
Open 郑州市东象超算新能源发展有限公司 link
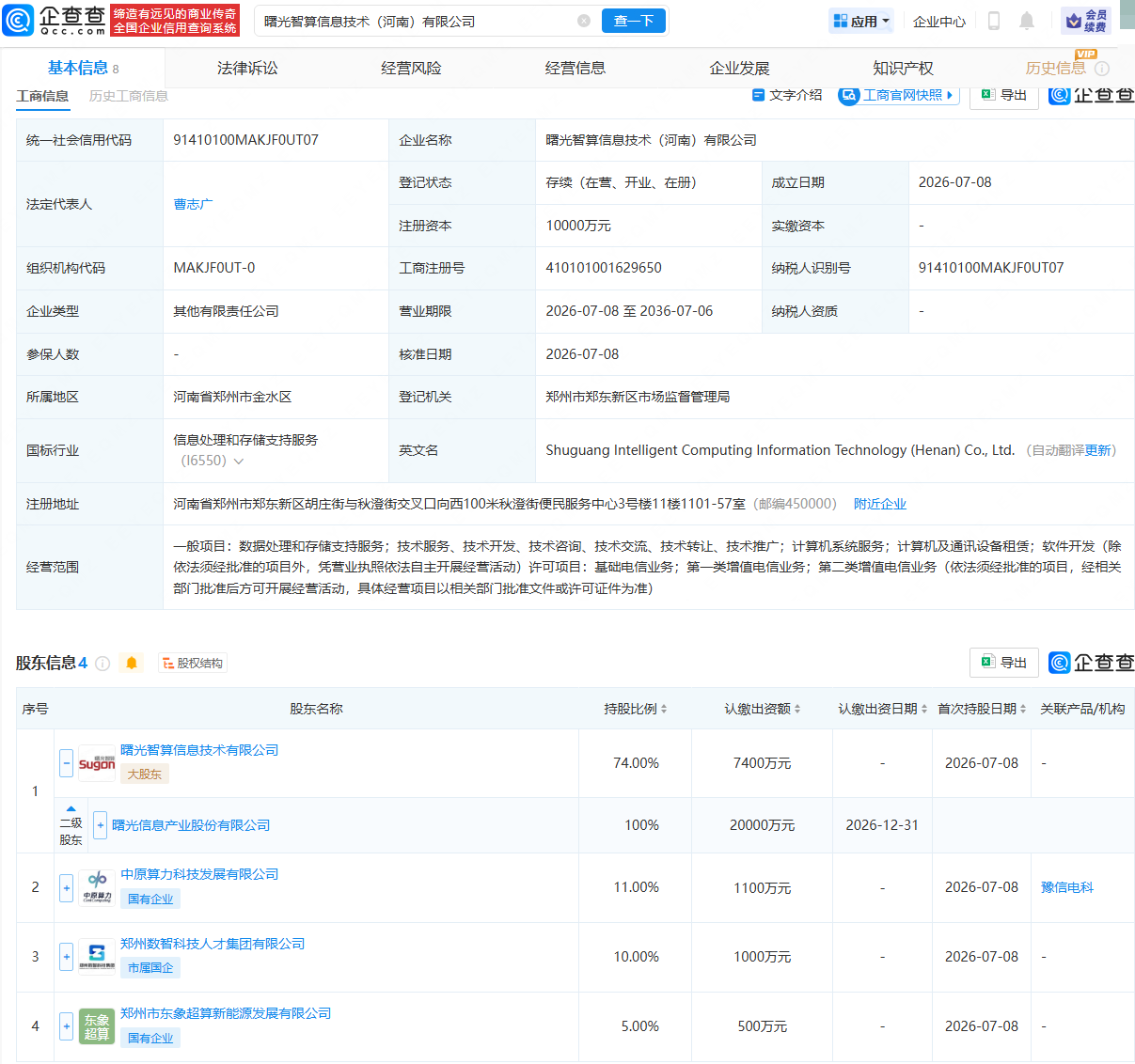226,1013
